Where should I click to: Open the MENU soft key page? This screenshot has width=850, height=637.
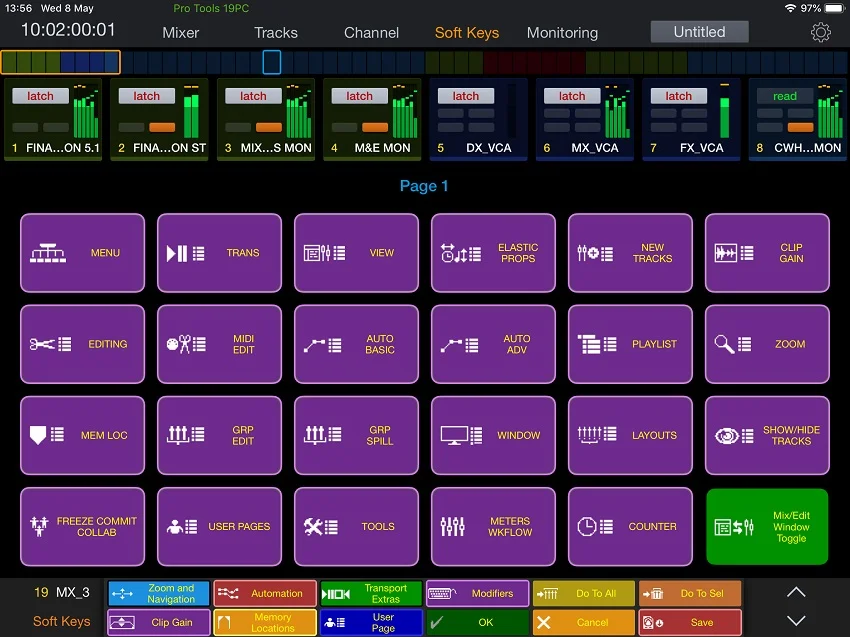[82, 253]
